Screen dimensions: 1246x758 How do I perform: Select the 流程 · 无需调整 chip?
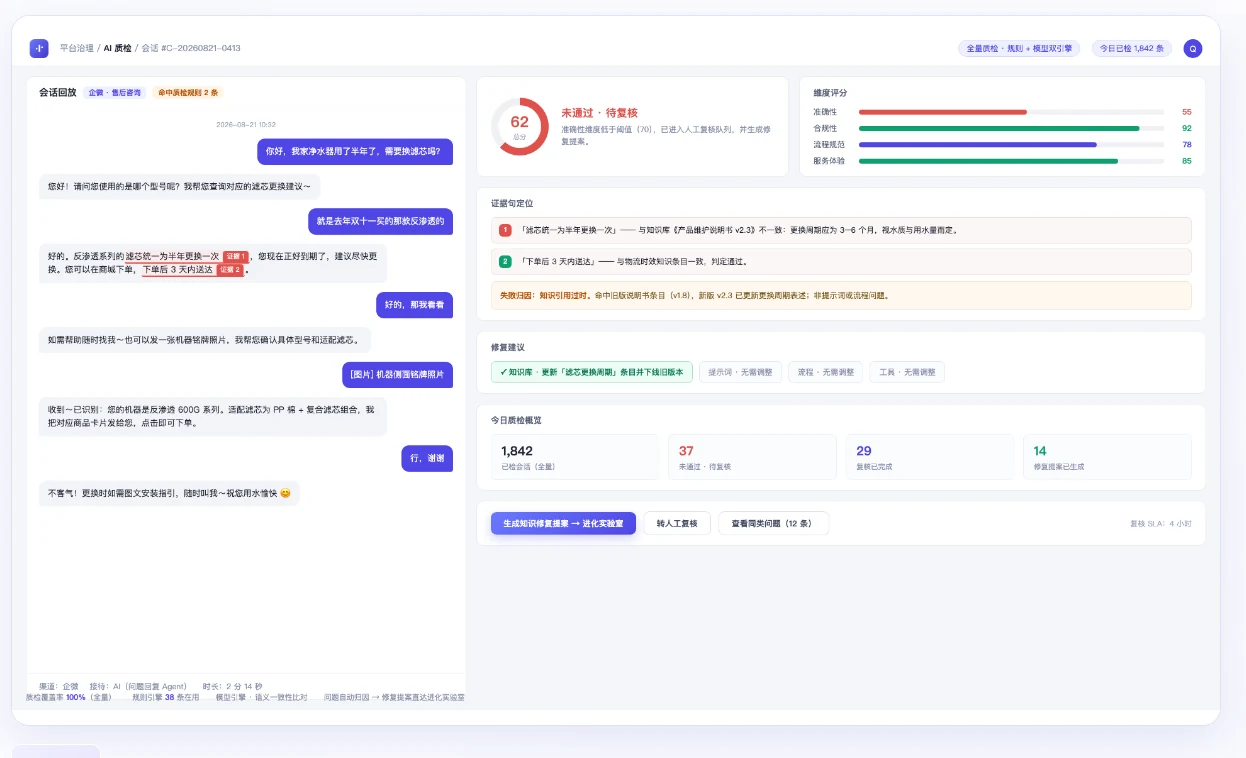(x=825, y=372)
